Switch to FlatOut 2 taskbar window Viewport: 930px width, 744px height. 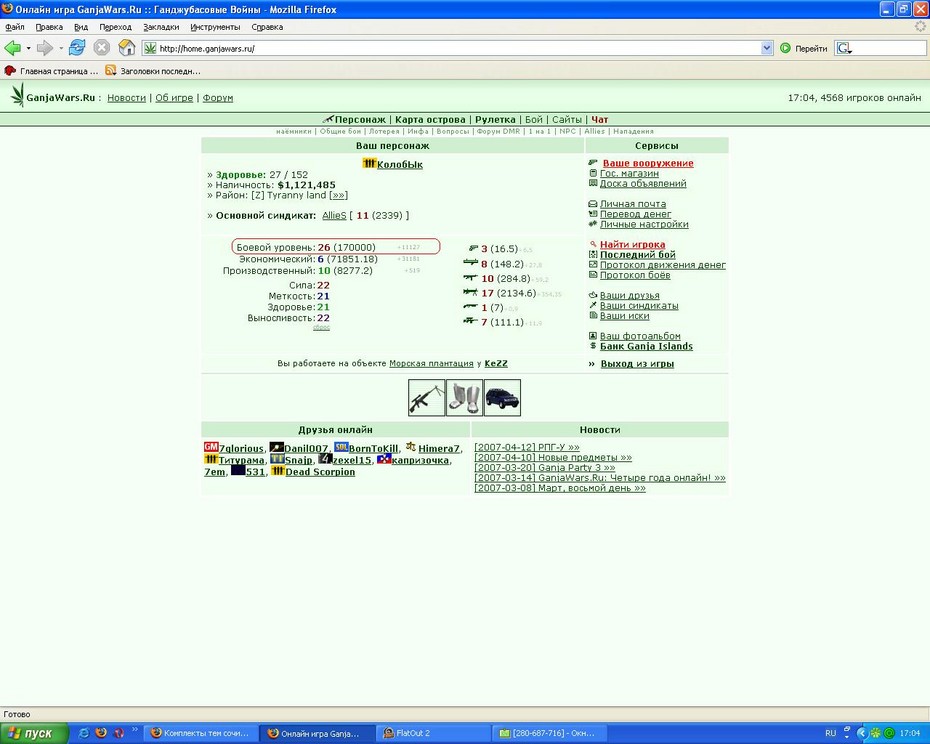[x=435, y=734]
